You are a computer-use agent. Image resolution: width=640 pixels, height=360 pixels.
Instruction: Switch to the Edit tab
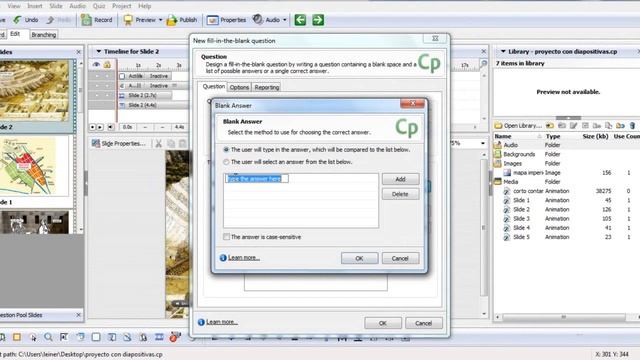pos(15,34)
